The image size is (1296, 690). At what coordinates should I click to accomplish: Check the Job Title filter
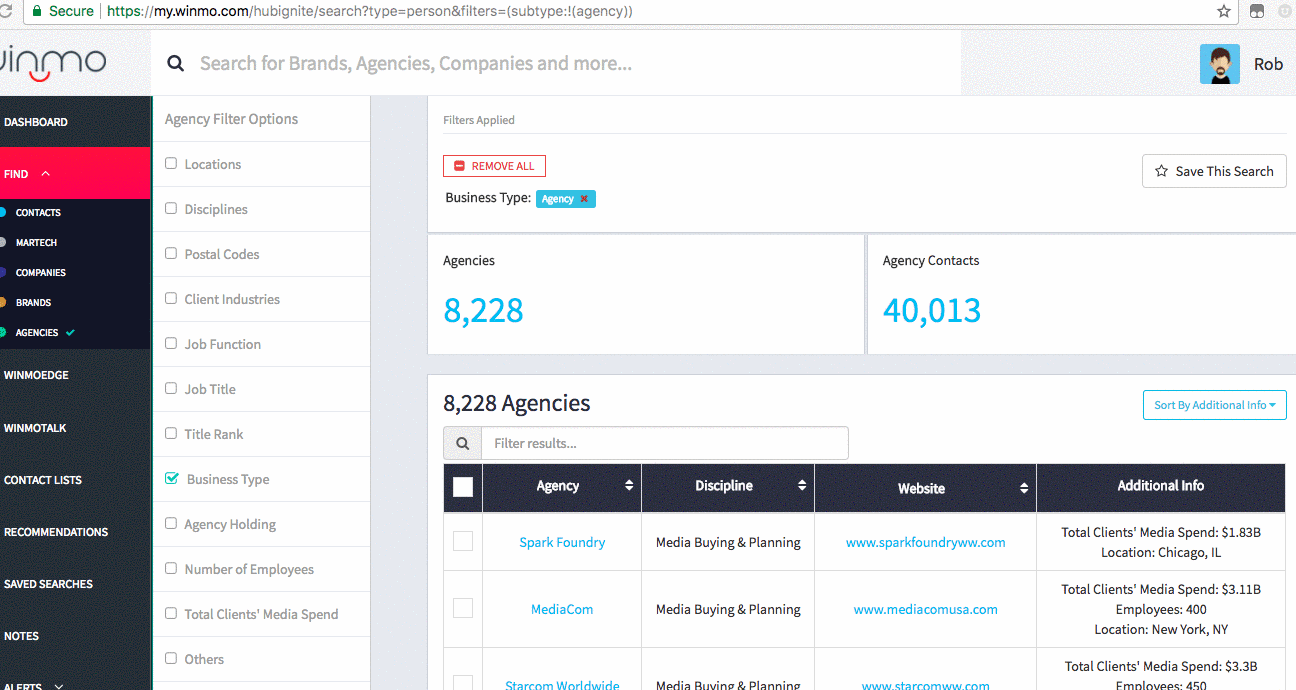click(171, 388)
